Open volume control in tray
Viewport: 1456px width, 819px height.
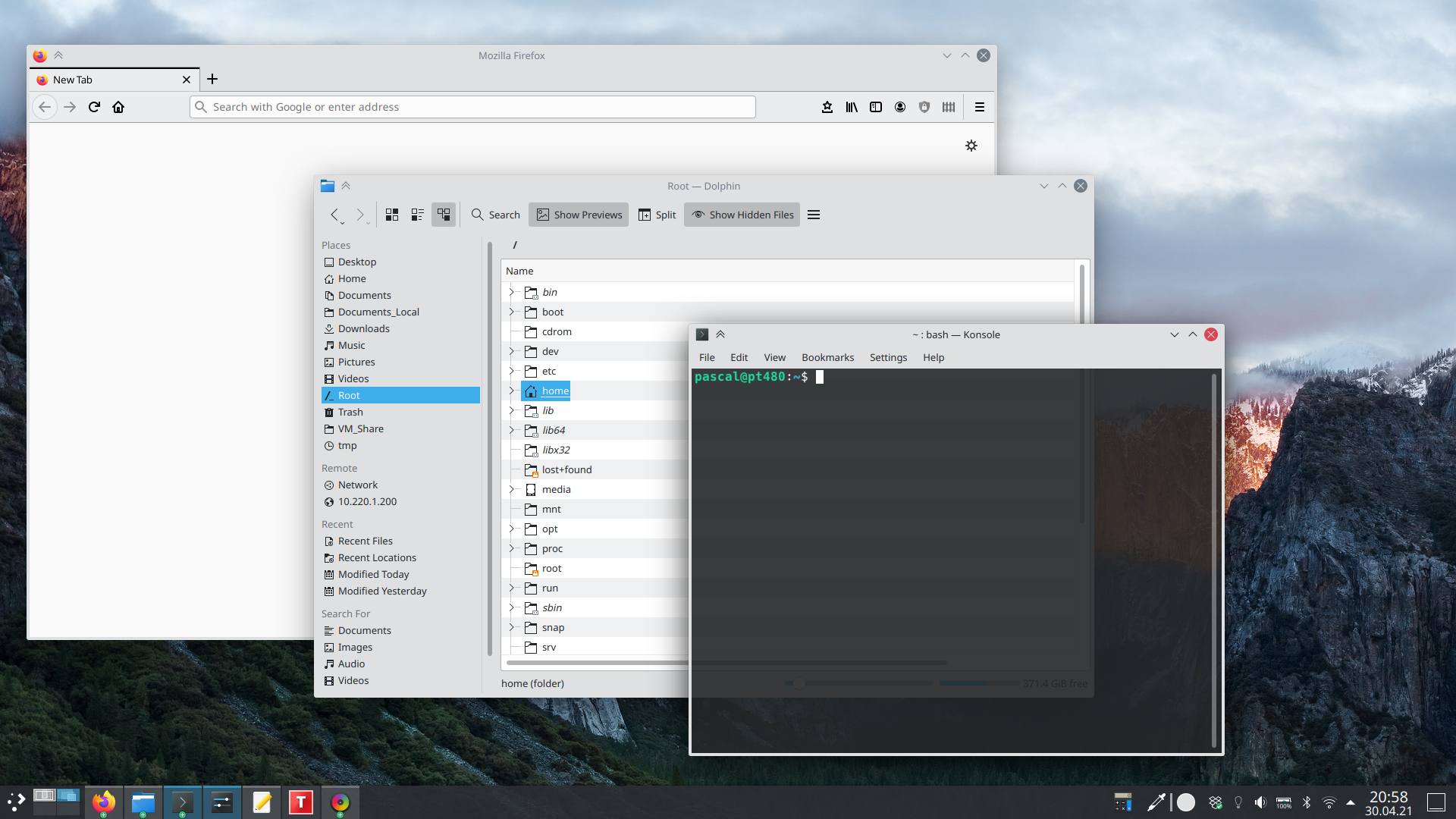[1260, 802]
